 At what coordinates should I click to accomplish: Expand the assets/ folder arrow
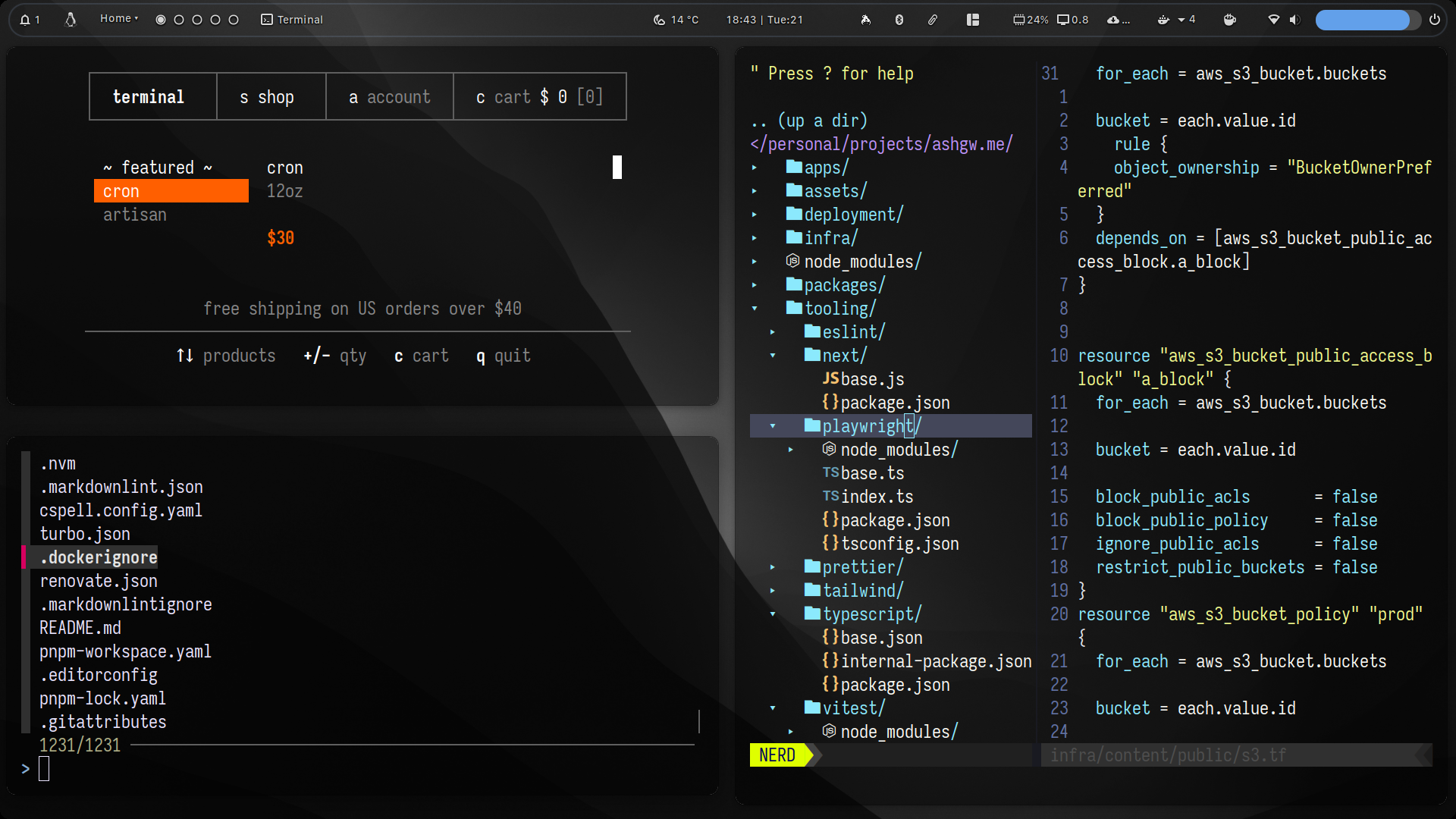(x=755, y=191)
